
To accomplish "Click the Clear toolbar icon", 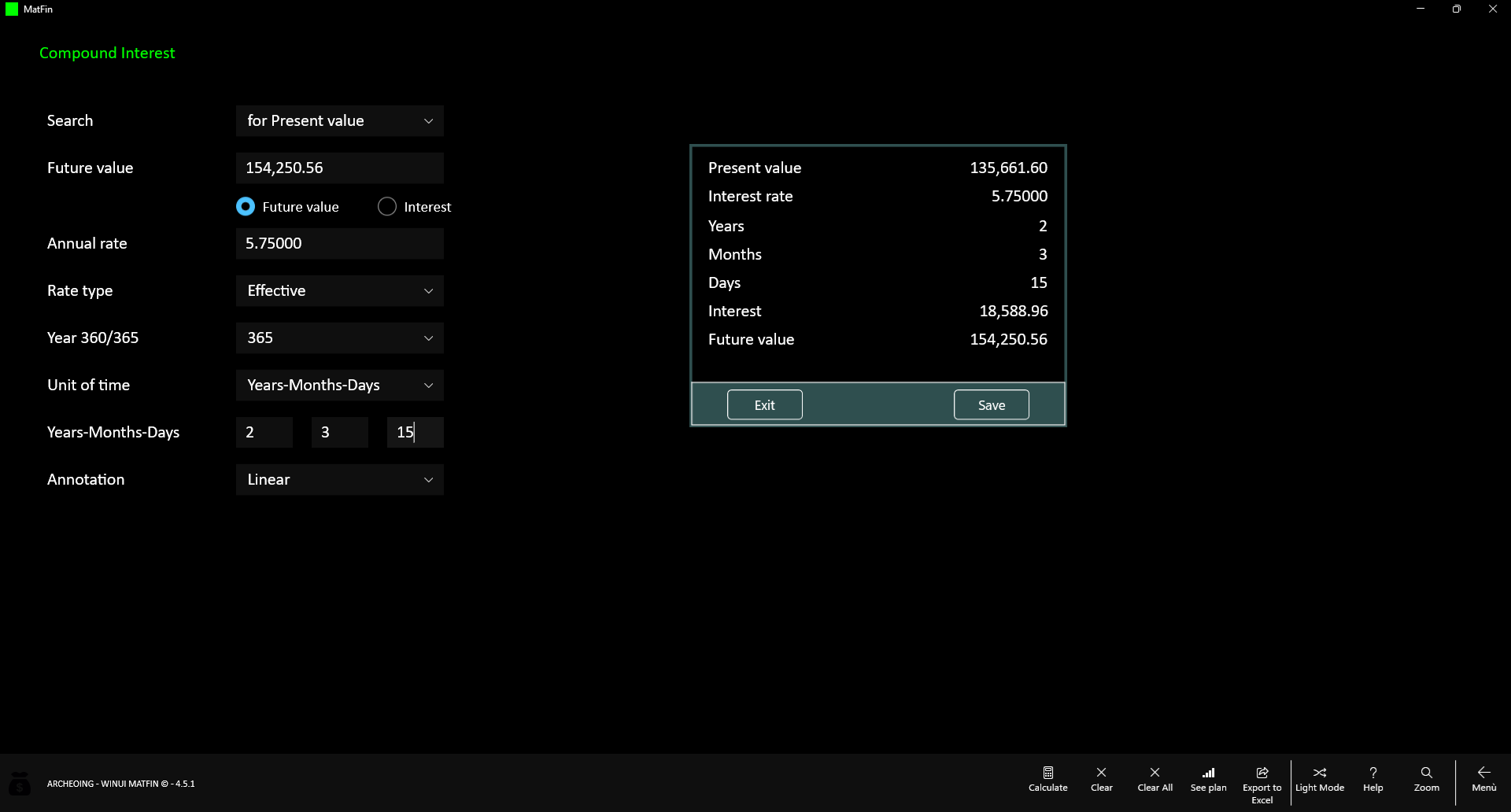I will tap(1101, 779).
